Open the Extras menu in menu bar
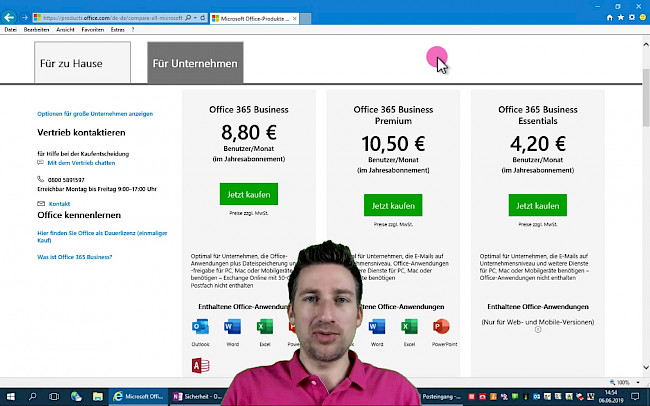The height and width of the screenshot is (406, 650). [118, 30]
